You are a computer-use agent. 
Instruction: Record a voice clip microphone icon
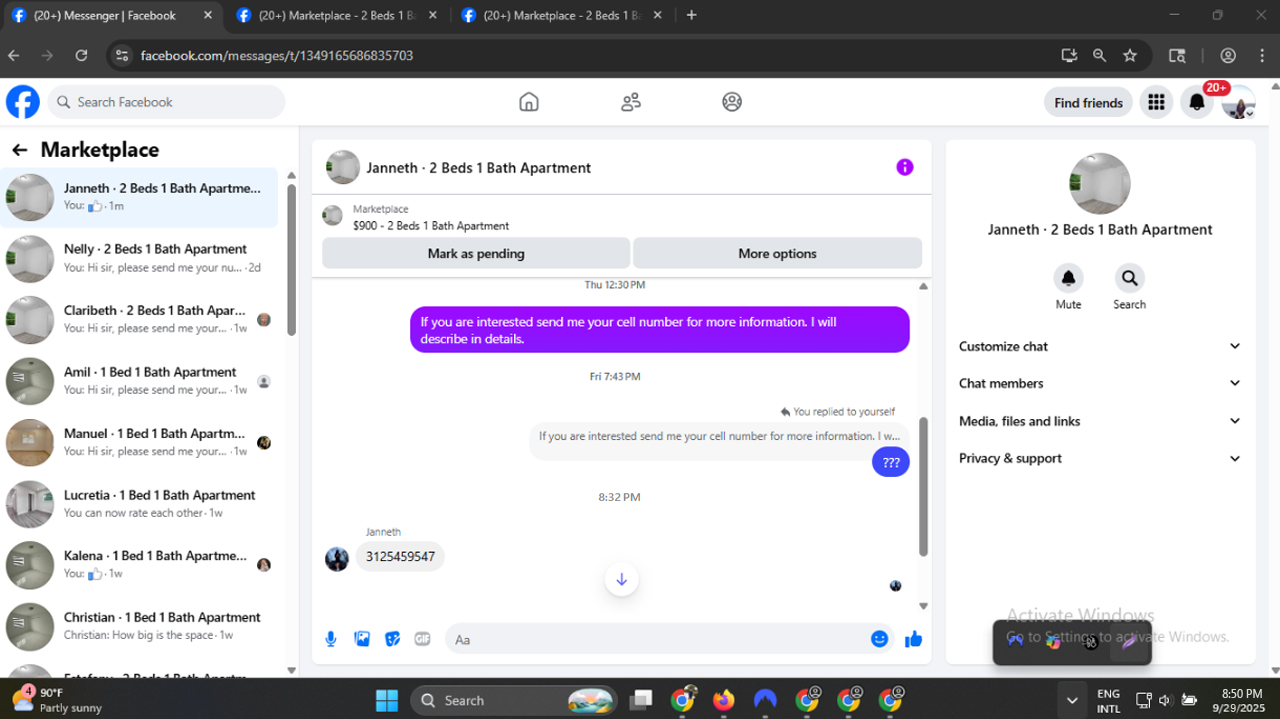(331, 639)
